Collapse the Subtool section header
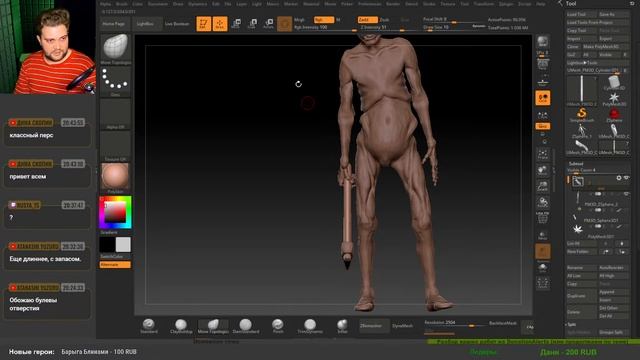Screen dimensions: 640x360 [x=576, y=164]
